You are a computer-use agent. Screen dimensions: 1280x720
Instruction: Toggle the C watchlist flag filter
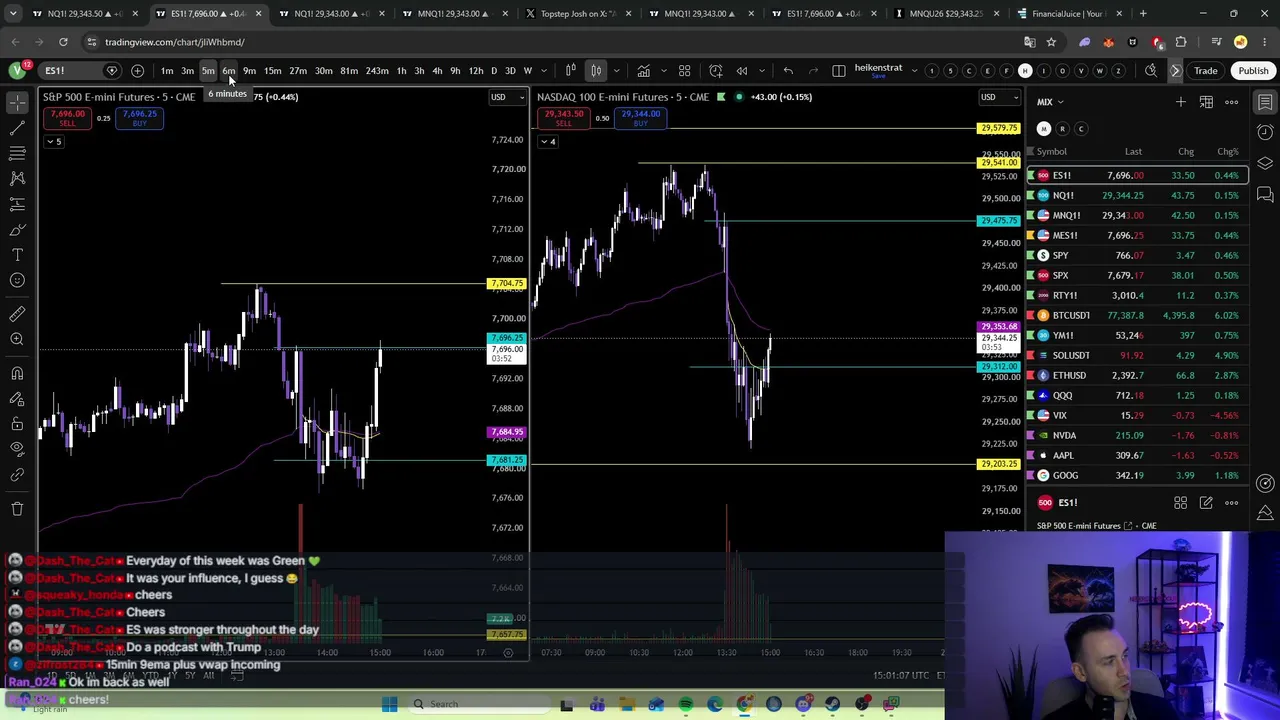pos(1081,129)
